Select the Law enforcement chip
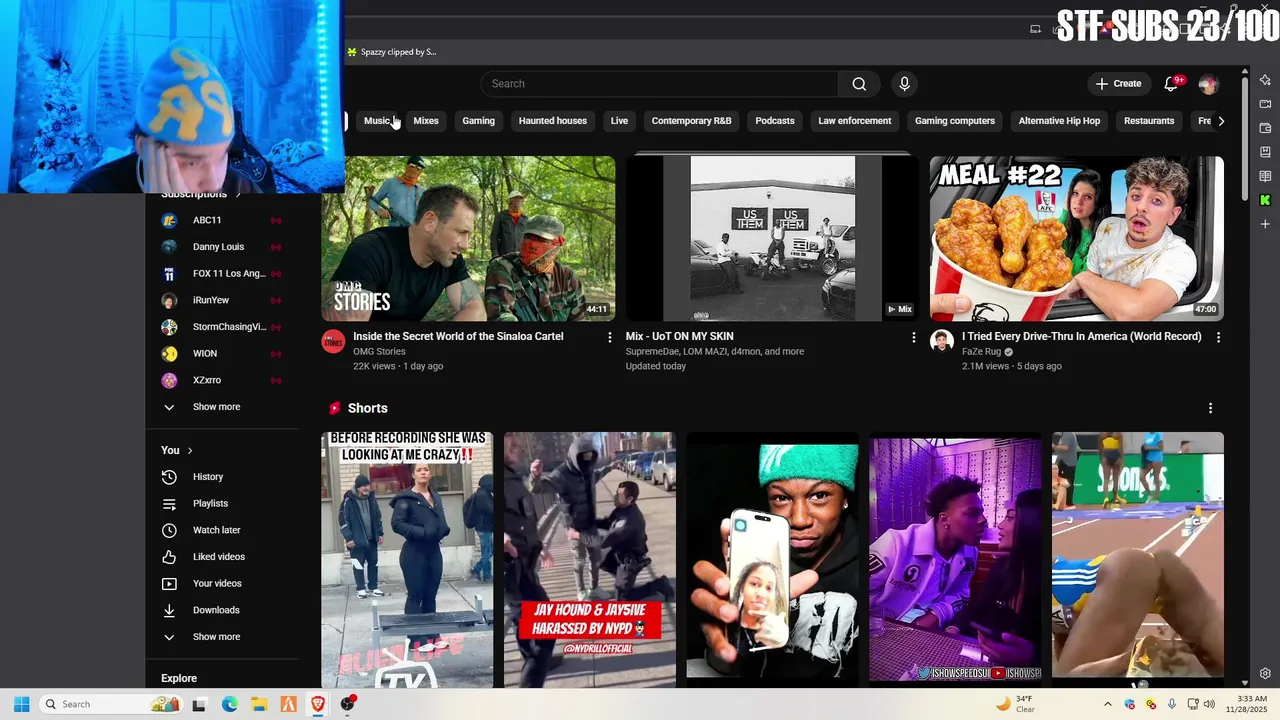The image size is (1280, 720). click(x=855, y=121)
